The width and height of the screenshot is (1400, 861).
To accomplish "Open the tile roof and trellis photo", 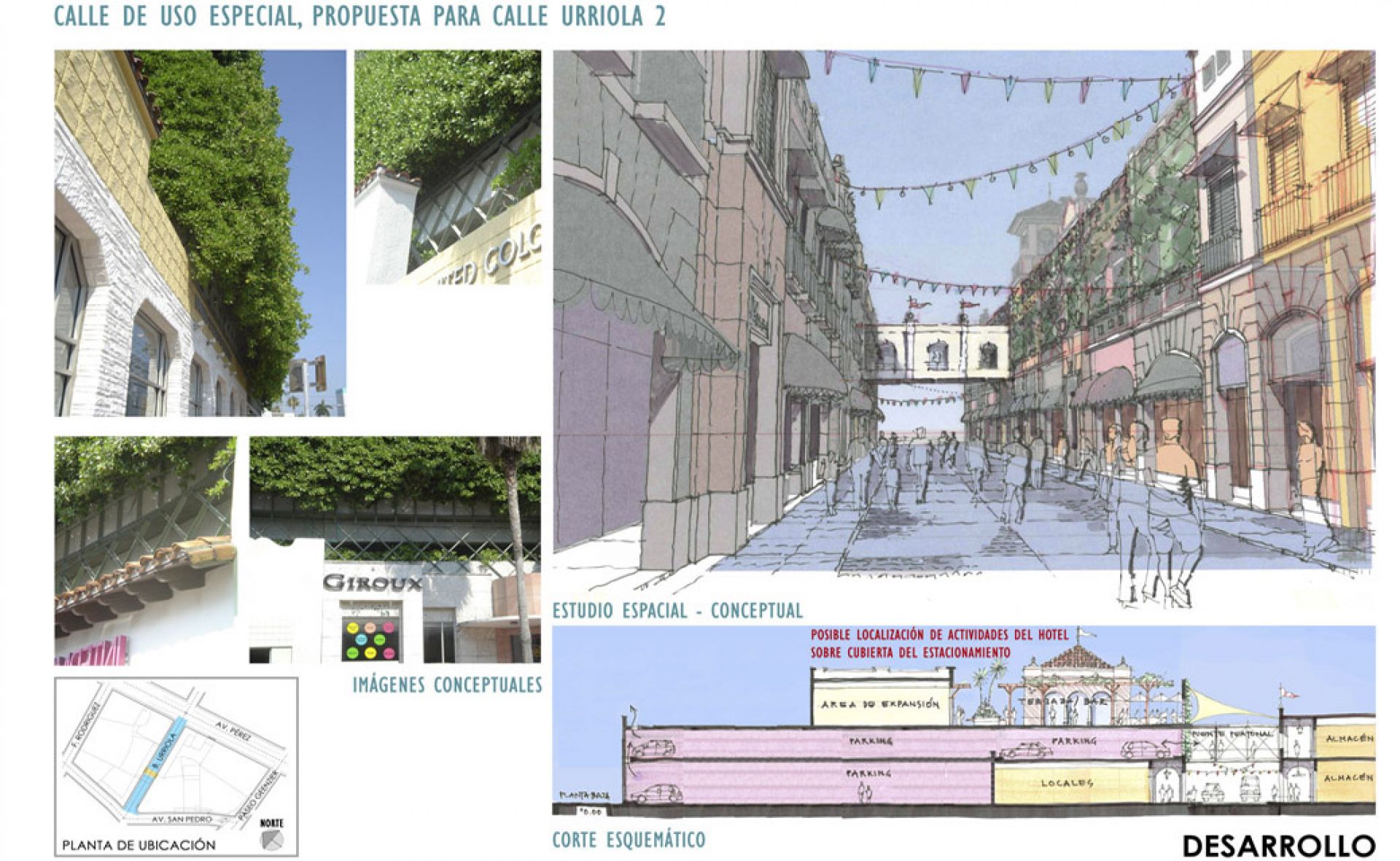I will tap(144, 550).
